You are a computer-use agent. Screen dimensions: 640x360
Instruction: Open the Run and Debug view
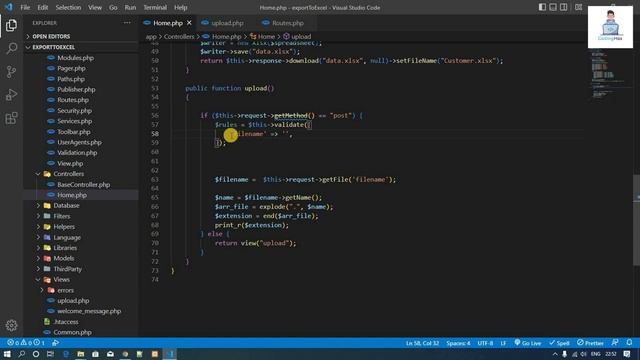click(11, 95)
